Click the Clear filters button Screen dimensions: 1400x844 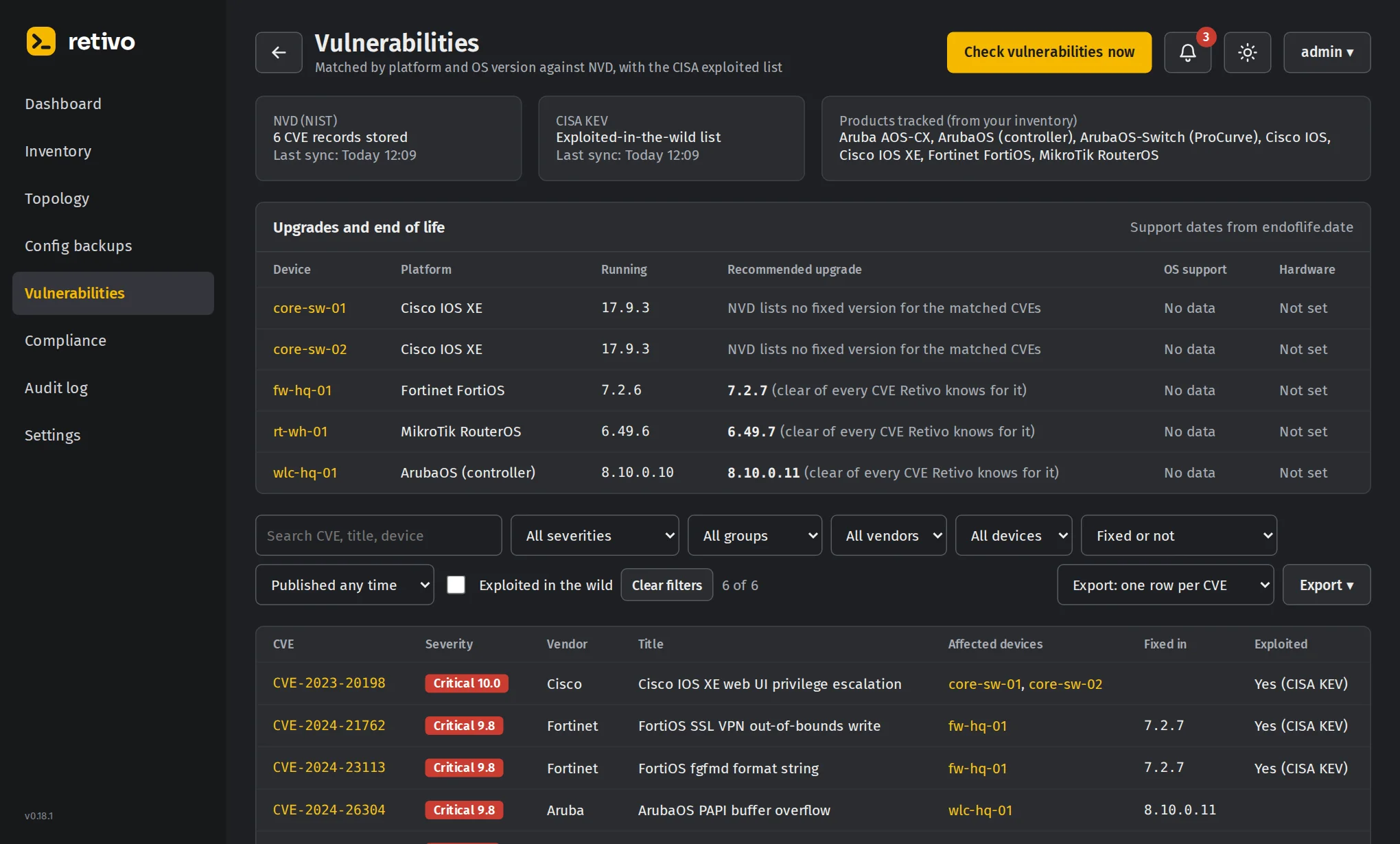click(x=666, y=585)
